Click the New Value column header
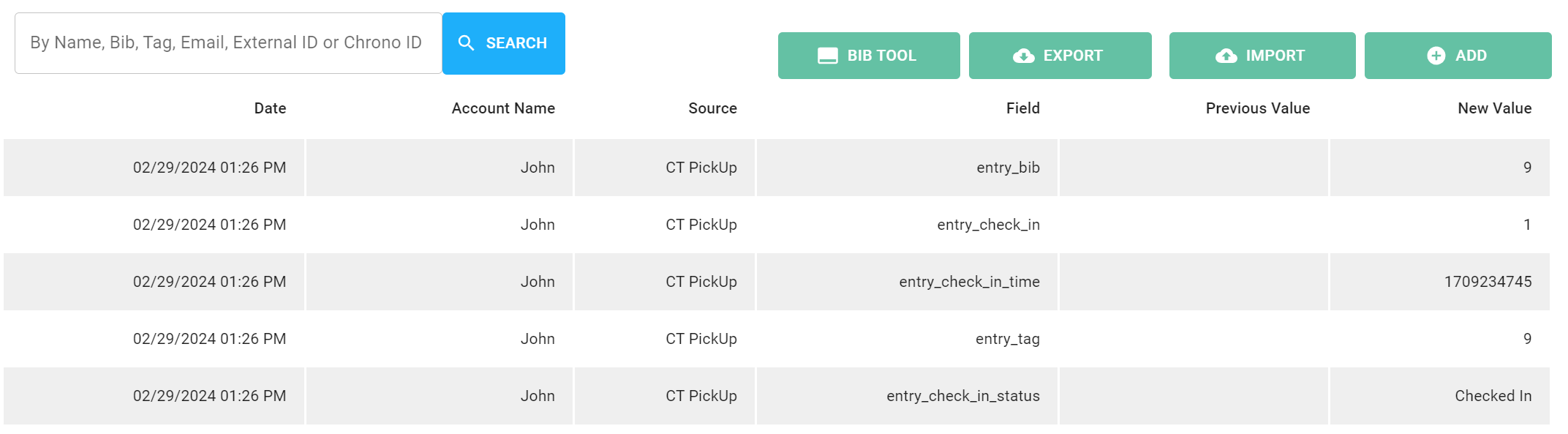This screenshot has width=1568, height=434. pyautogui.click(x=1494, y=108)
